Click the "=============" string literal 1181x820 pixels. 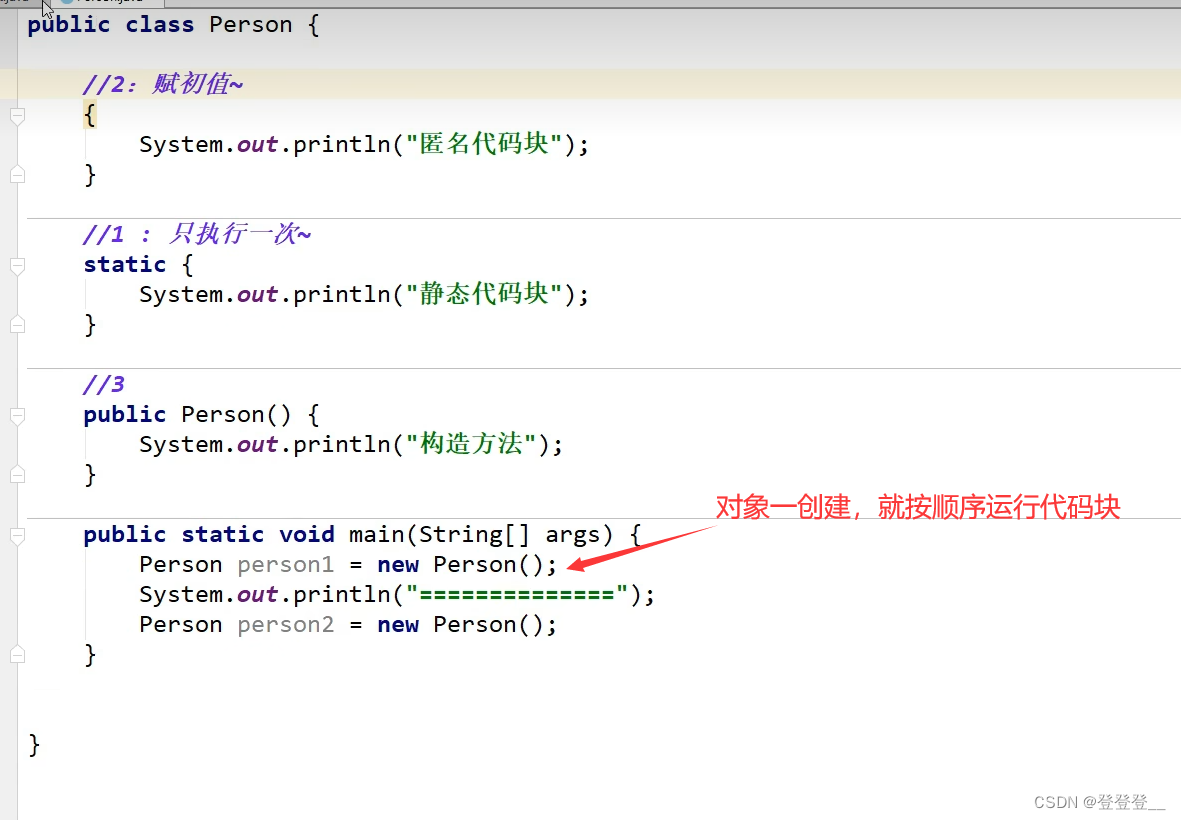517,595
